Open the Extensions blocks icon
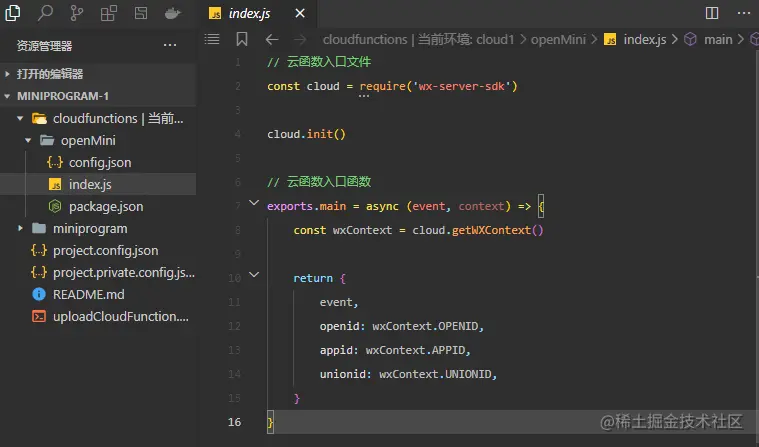Viewport: 759px width, 447px height. point(108,13)
